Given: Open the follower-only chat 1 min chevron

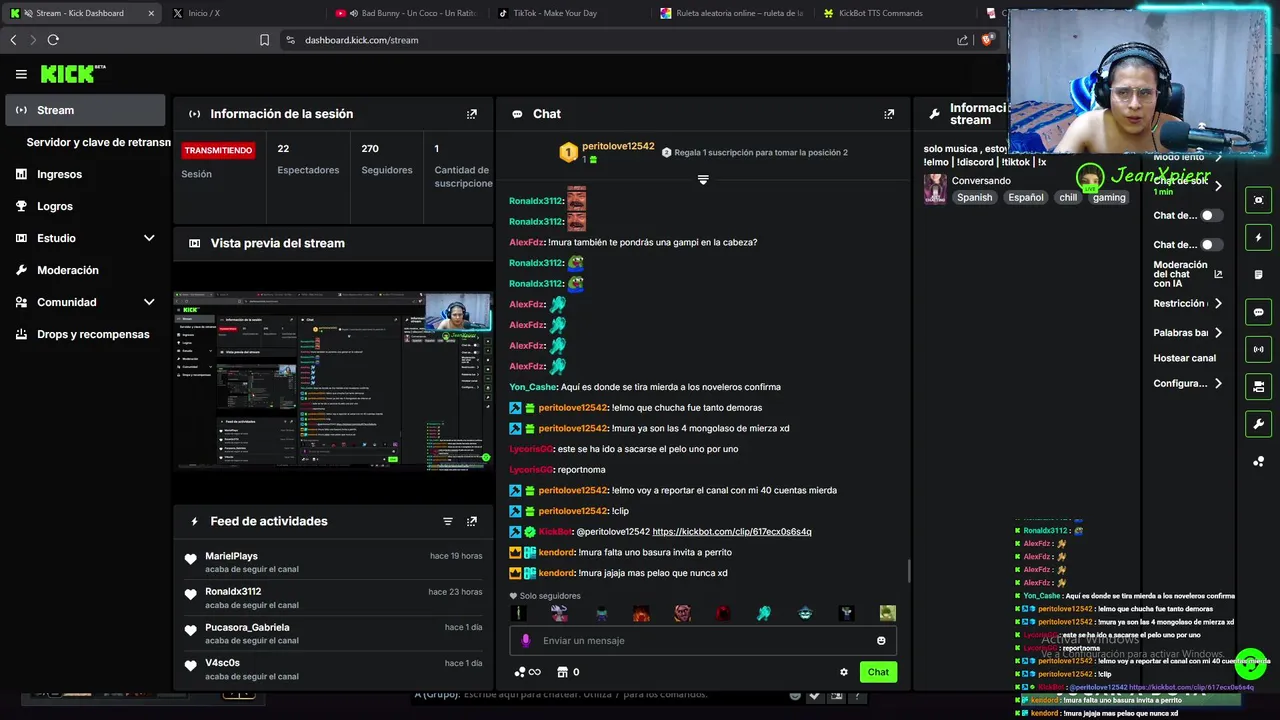Looking at the screenshot, I should pyautogui.click(x=1218, y=186).
